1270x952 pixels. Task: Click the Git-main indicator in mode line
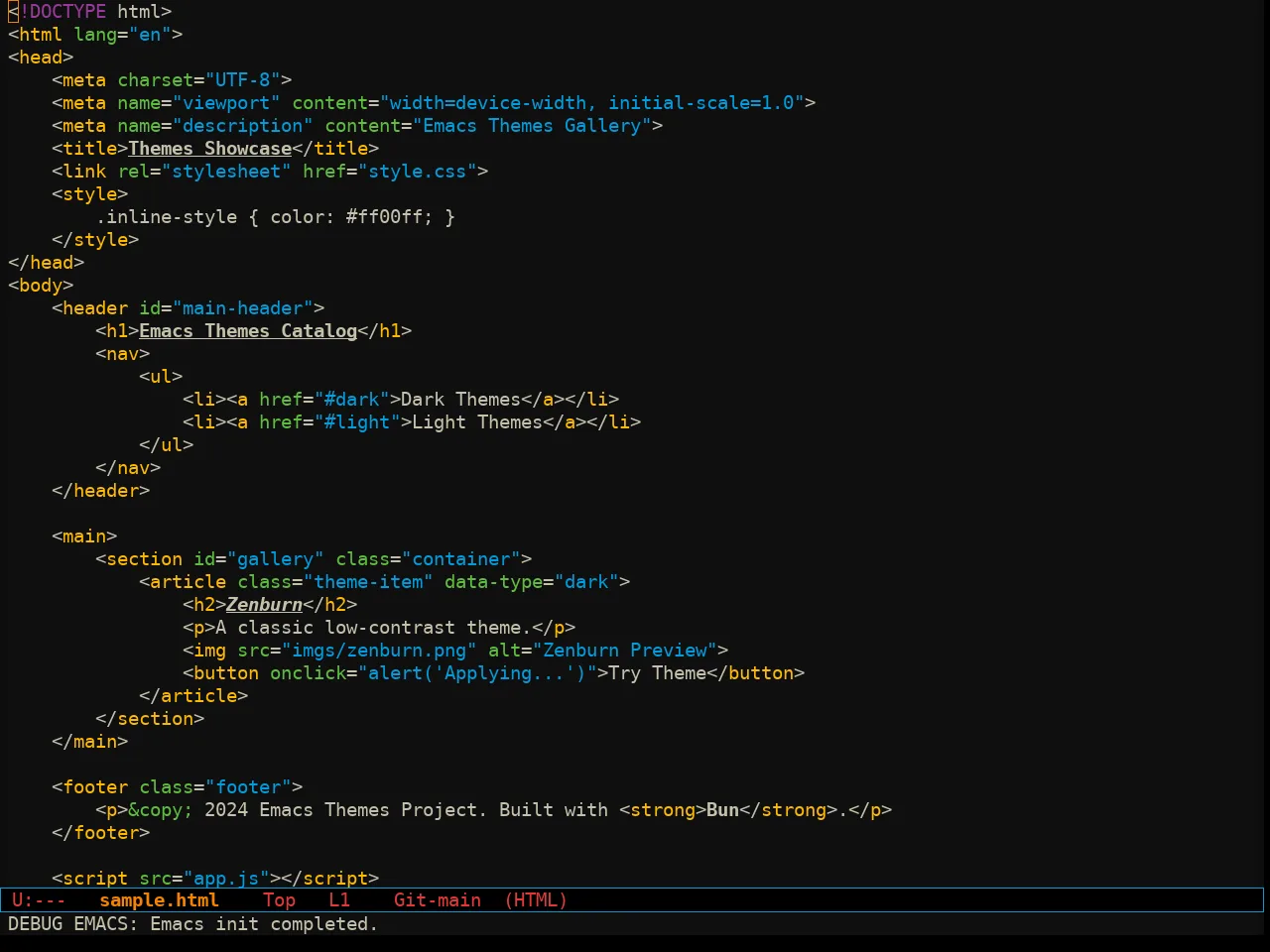pos(438,900)
